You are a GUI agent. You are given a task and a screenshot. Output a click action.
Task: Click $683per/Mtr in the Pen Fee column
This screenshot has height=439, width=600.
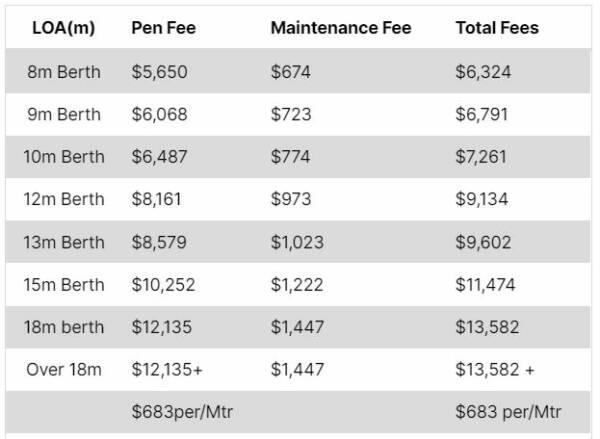coord(182,412)
